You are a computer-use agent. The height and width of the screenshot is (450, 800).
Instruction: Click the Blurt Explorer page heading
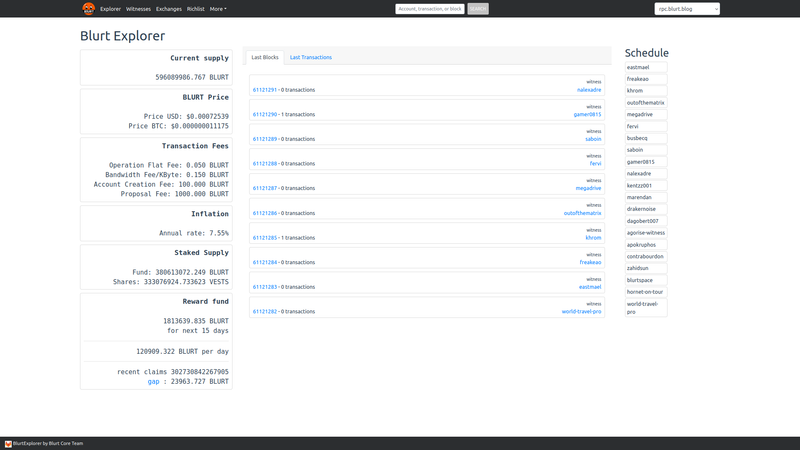(x=122, y=36)
